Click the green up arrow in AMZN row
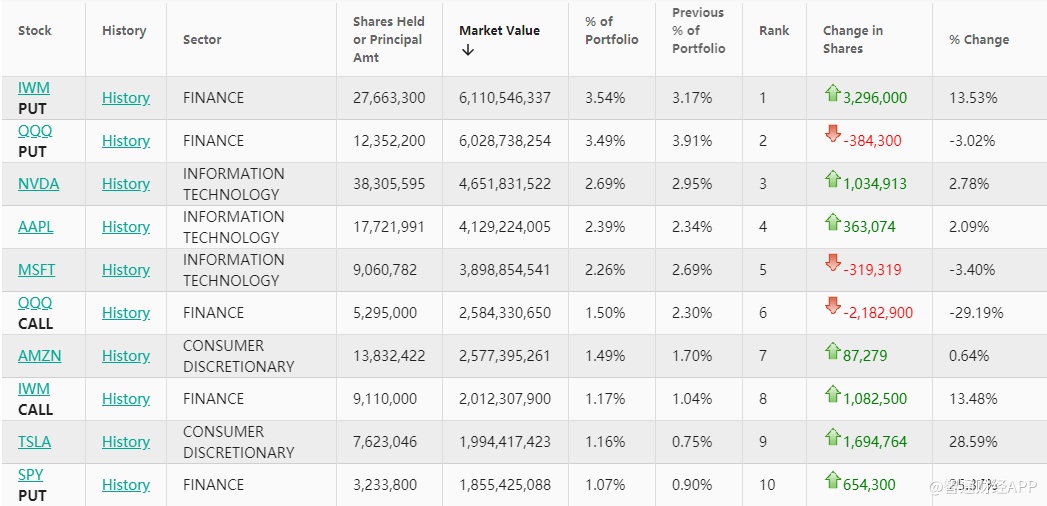Viewport: 1047px width, 506px height. (x=832, y=352)
